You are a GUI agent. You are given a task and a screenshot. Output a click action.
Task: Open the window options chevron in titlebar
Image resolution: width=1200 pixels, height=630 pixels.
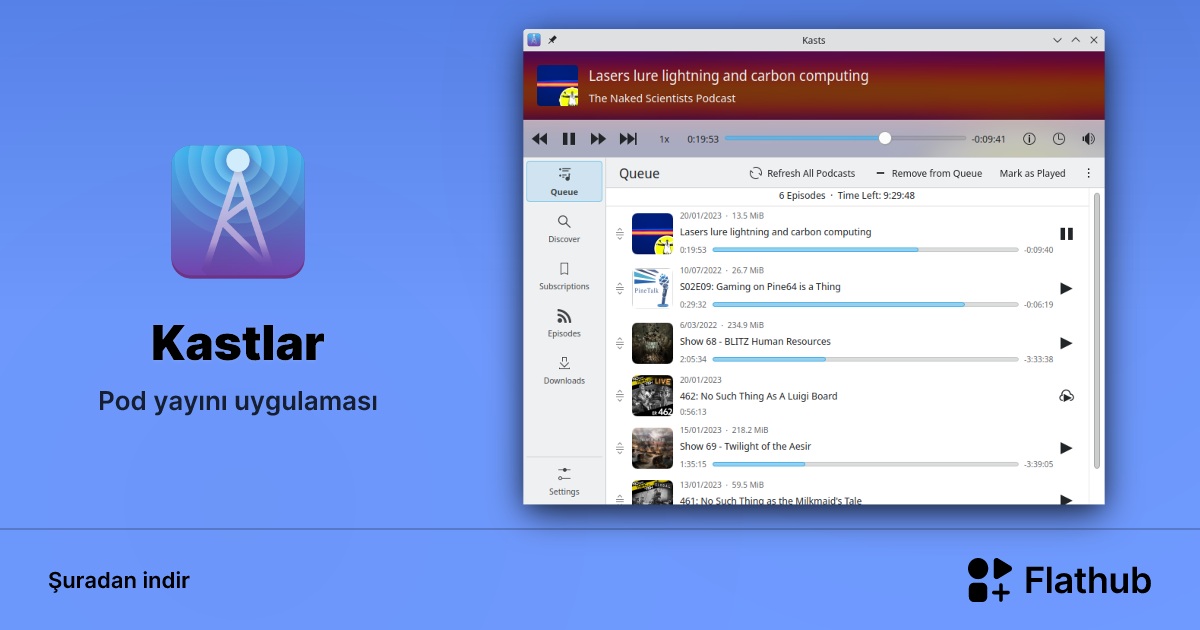(1057, 39)
